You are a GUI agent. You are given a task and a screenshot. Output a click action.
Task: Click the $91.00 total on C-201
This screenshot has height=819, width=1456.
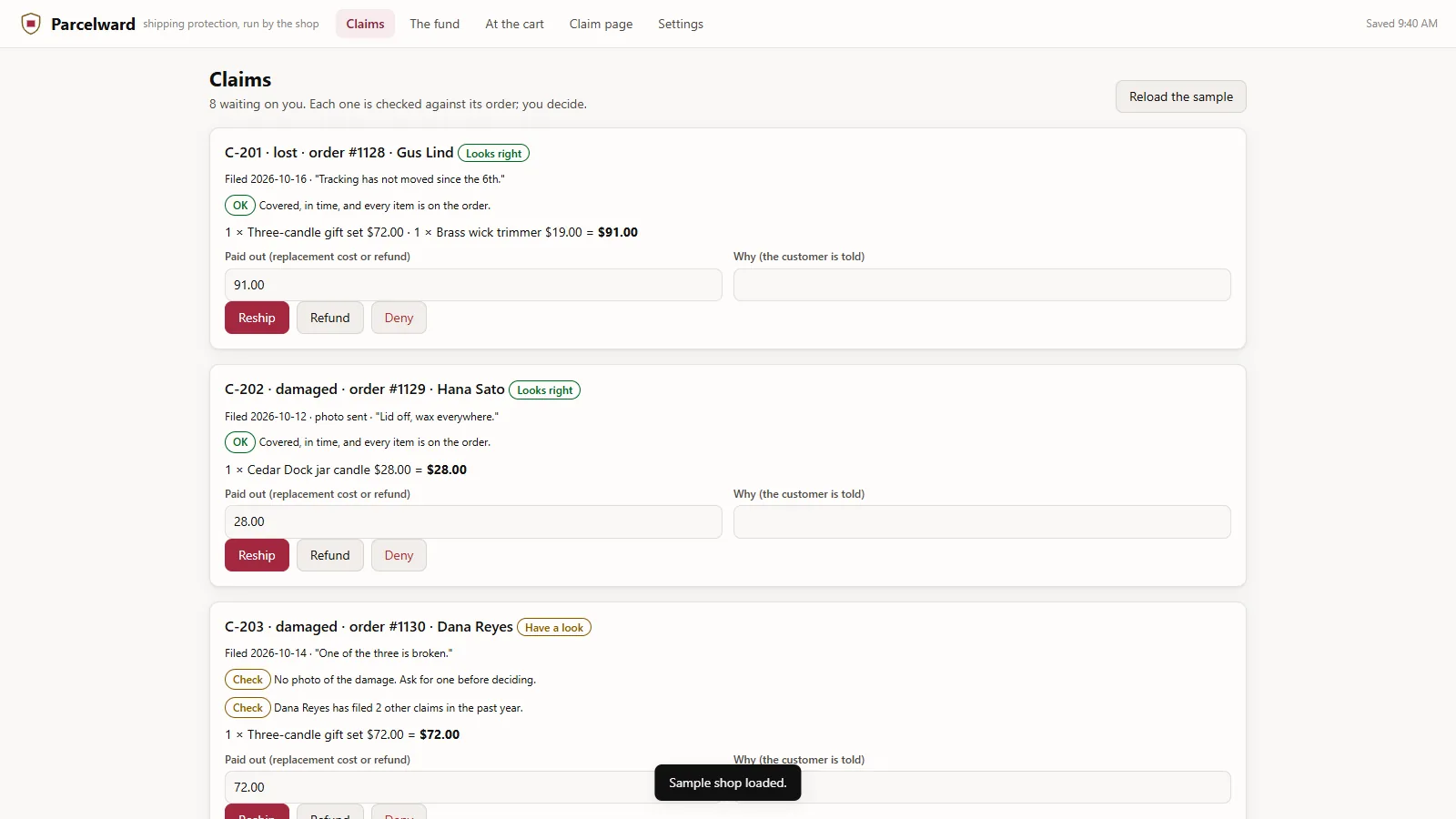618,232
